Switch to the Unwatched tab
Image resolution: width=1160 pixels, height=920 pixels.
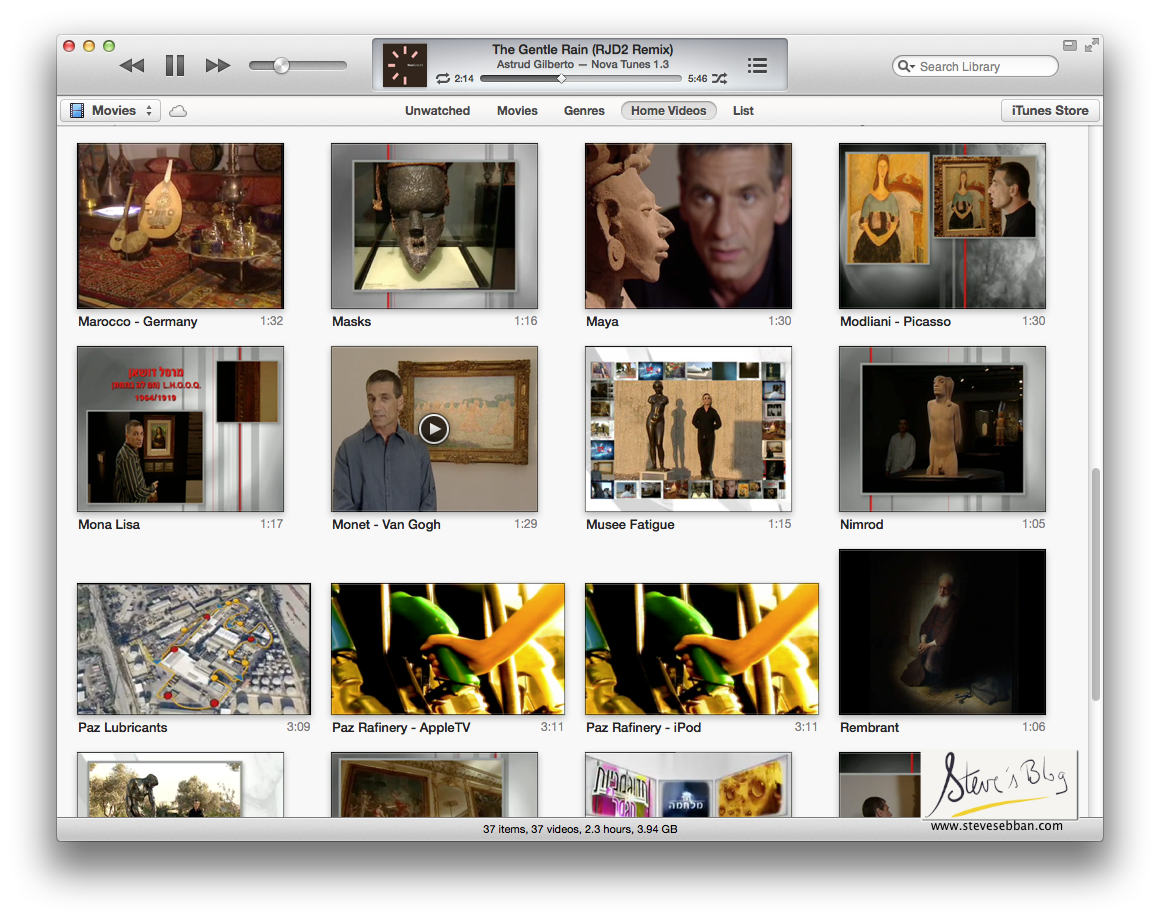437,110
